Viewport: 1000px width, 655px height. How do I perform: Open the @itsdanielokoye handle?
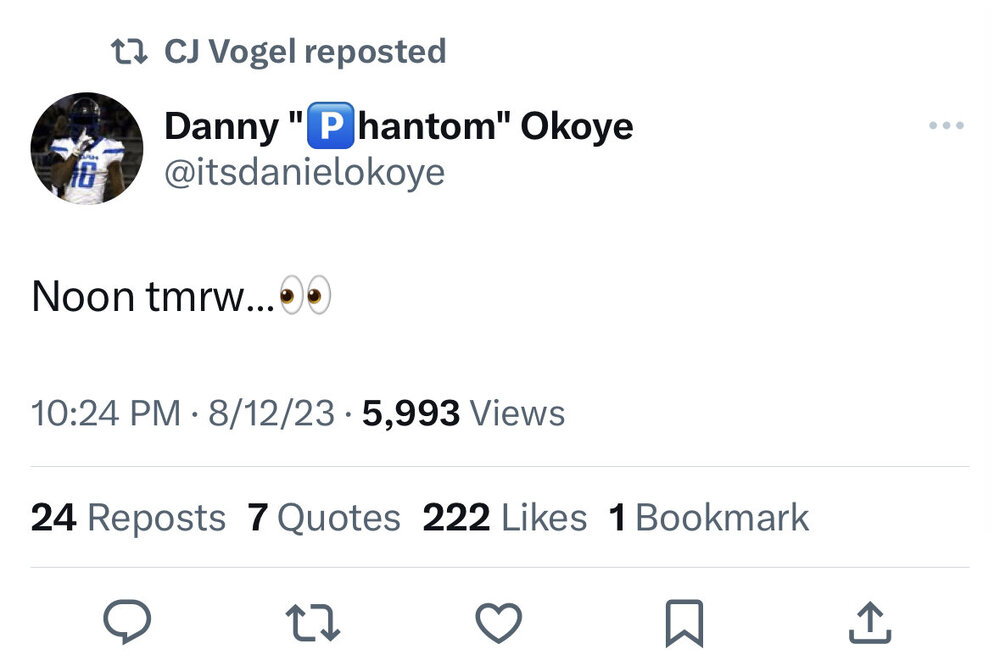[304, 172]
